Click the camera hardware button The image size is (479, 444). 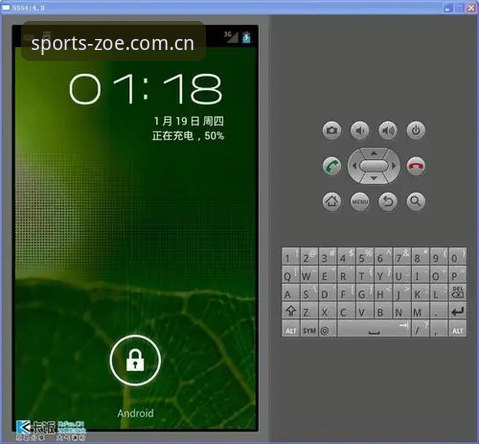(332, 130)
